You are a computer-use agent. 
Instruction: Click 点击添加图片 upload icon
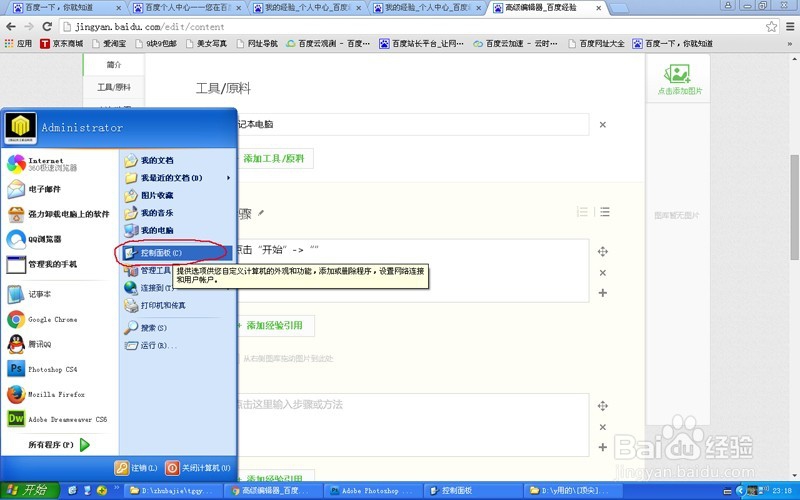click(x=679, y=80)
